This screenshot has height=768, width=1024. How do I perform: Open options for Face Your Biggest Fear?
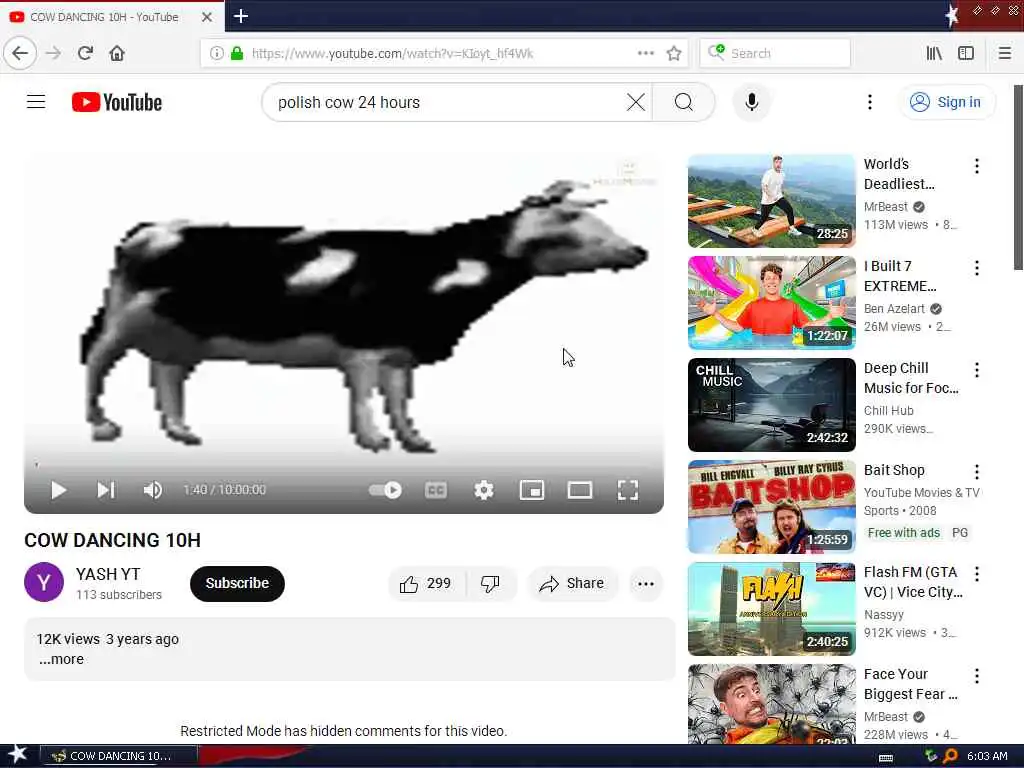click(976, 675)
